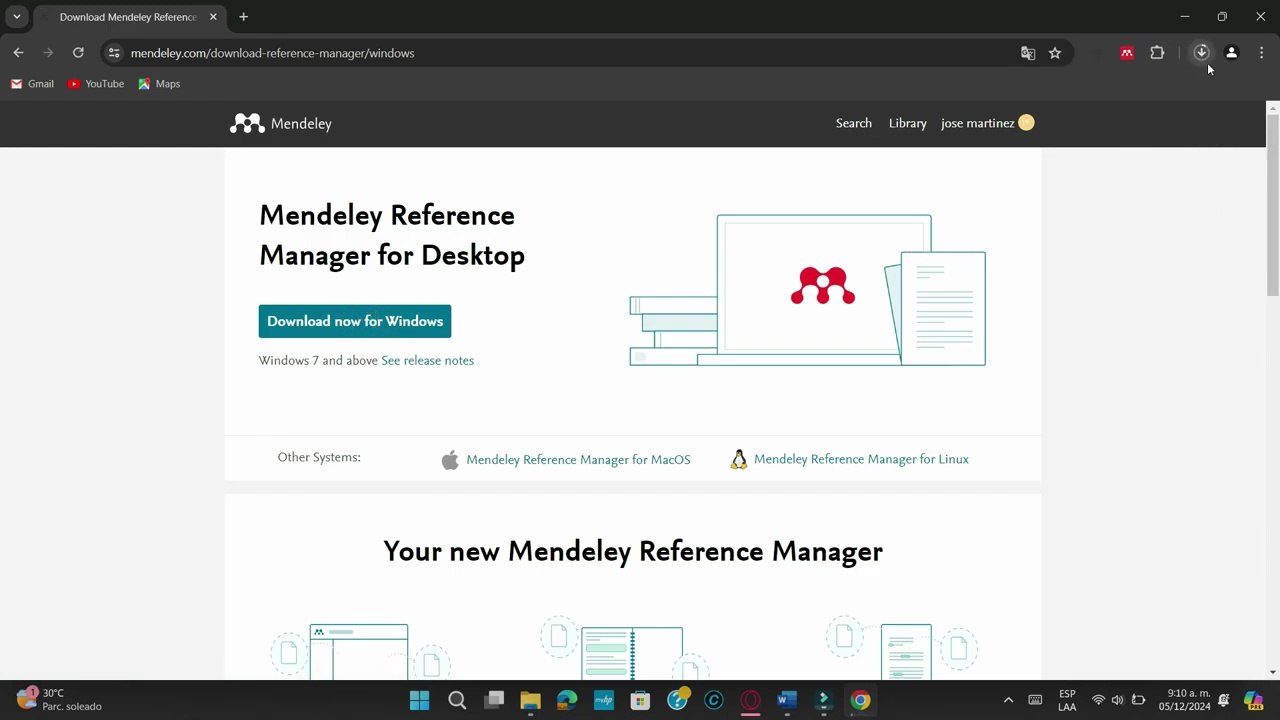Open the See release notes link

[427, 361]
